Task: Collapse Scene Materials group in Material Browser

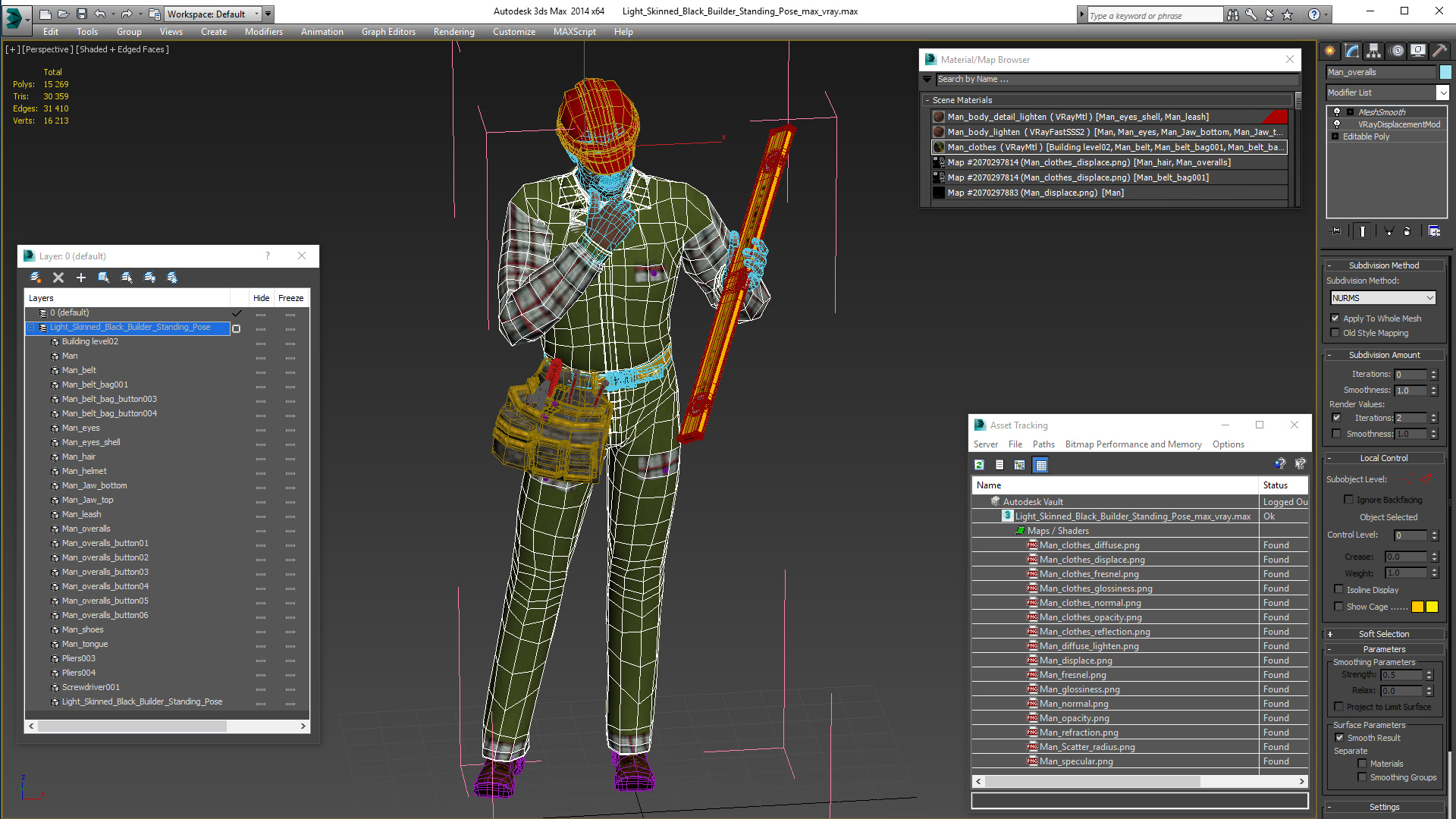Action: (927, 100)
